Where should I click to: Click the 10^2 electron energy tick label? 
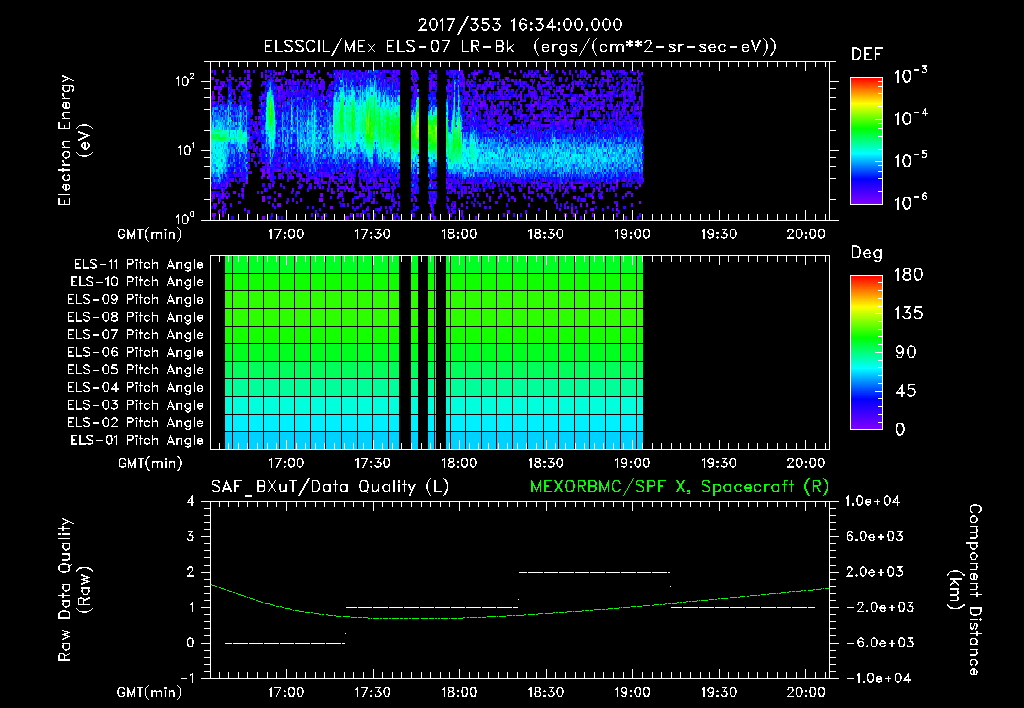pos(185,82)
